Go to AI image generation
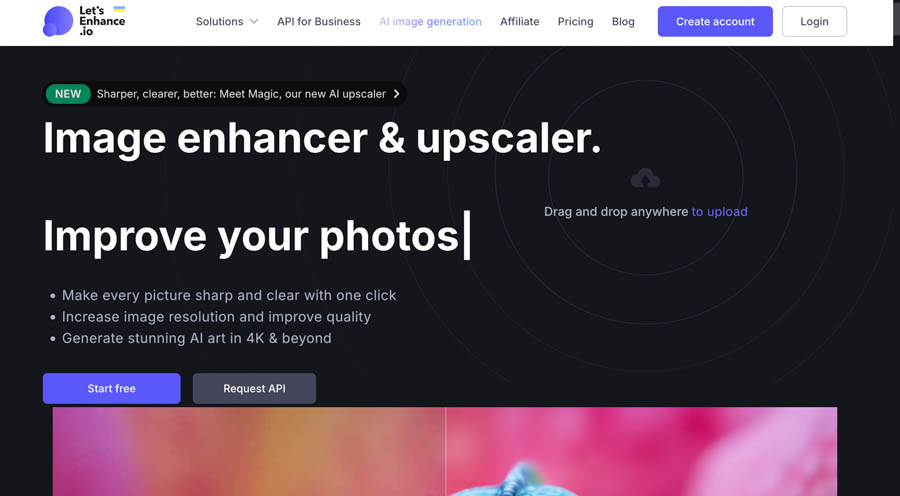The width and height of the screenshot is (900, 496). [430, 22]
